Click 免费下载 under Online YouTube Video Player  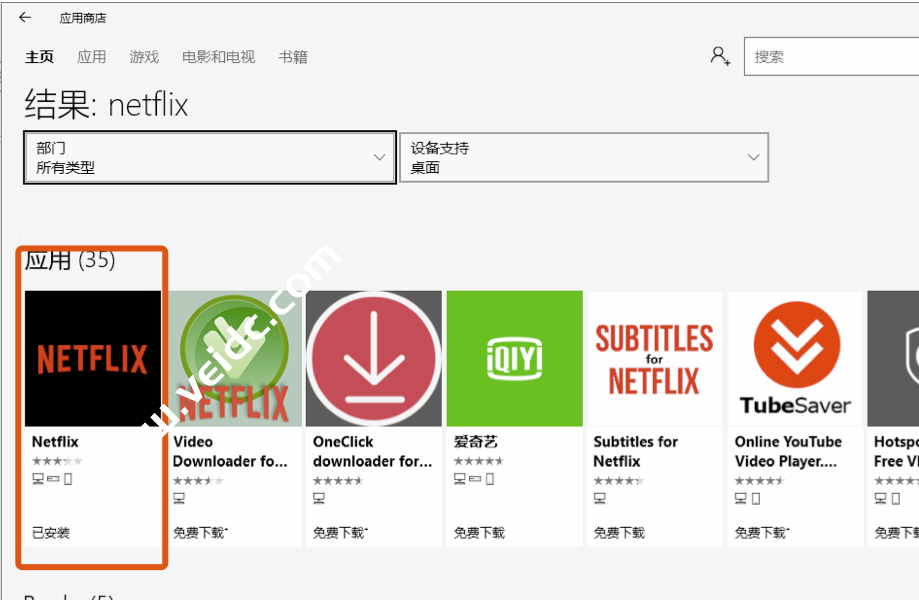761,533
